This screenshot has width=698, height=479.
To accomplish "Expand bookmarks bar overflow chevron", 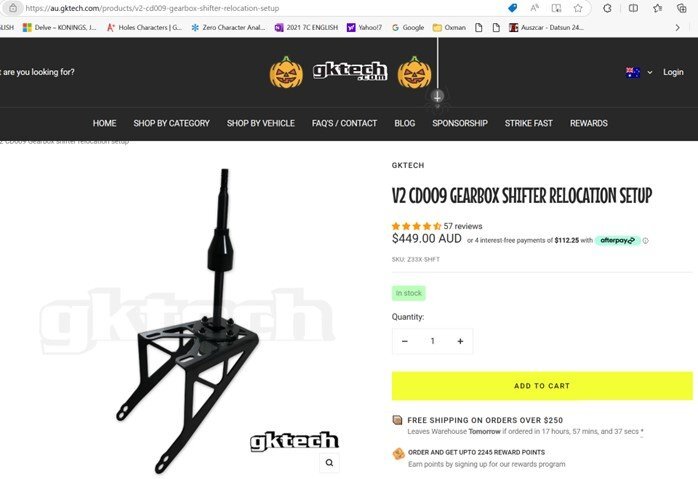I will point(678,28).
